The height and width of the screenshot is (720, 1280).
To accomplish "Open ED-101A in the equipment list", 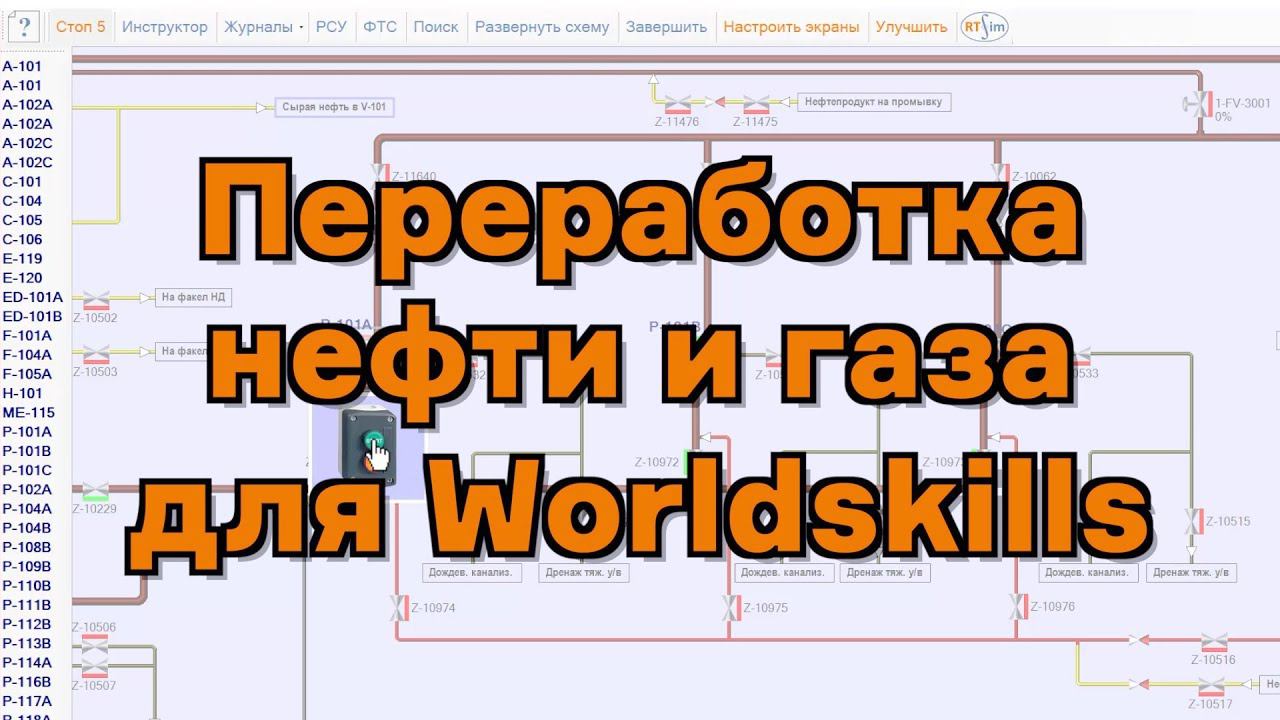I will 32,297.
